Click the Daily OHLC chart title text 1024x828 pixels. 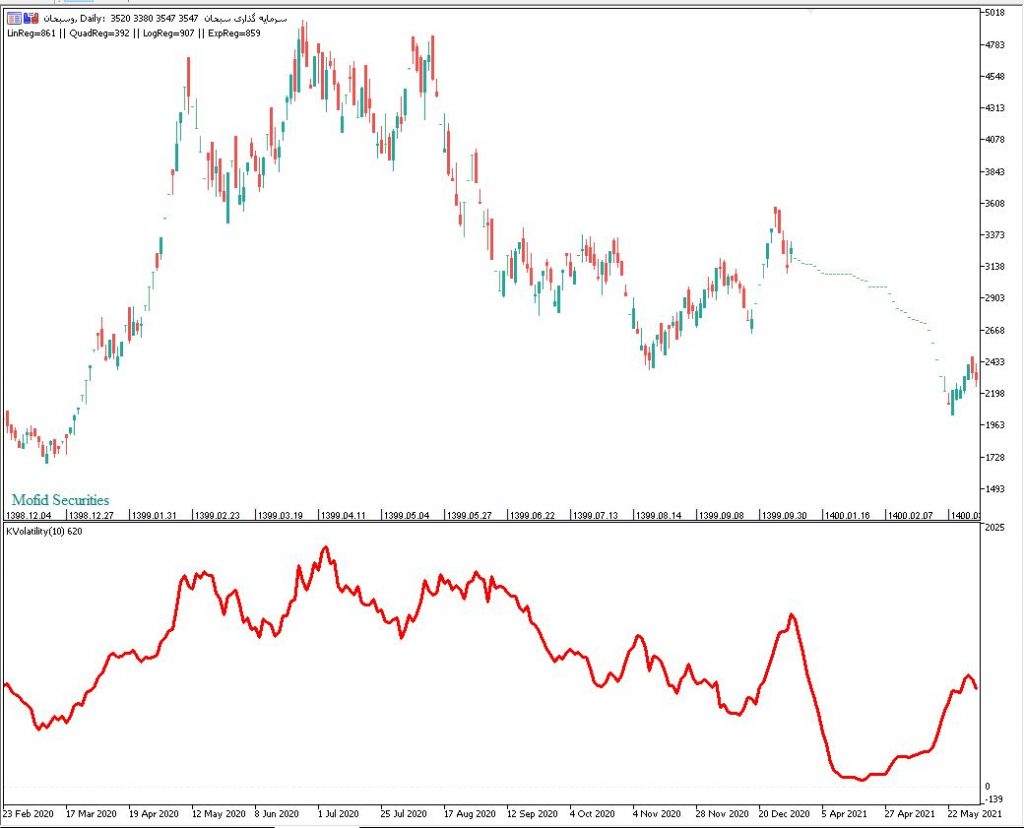pyautogui.click(x=164, y=19)
